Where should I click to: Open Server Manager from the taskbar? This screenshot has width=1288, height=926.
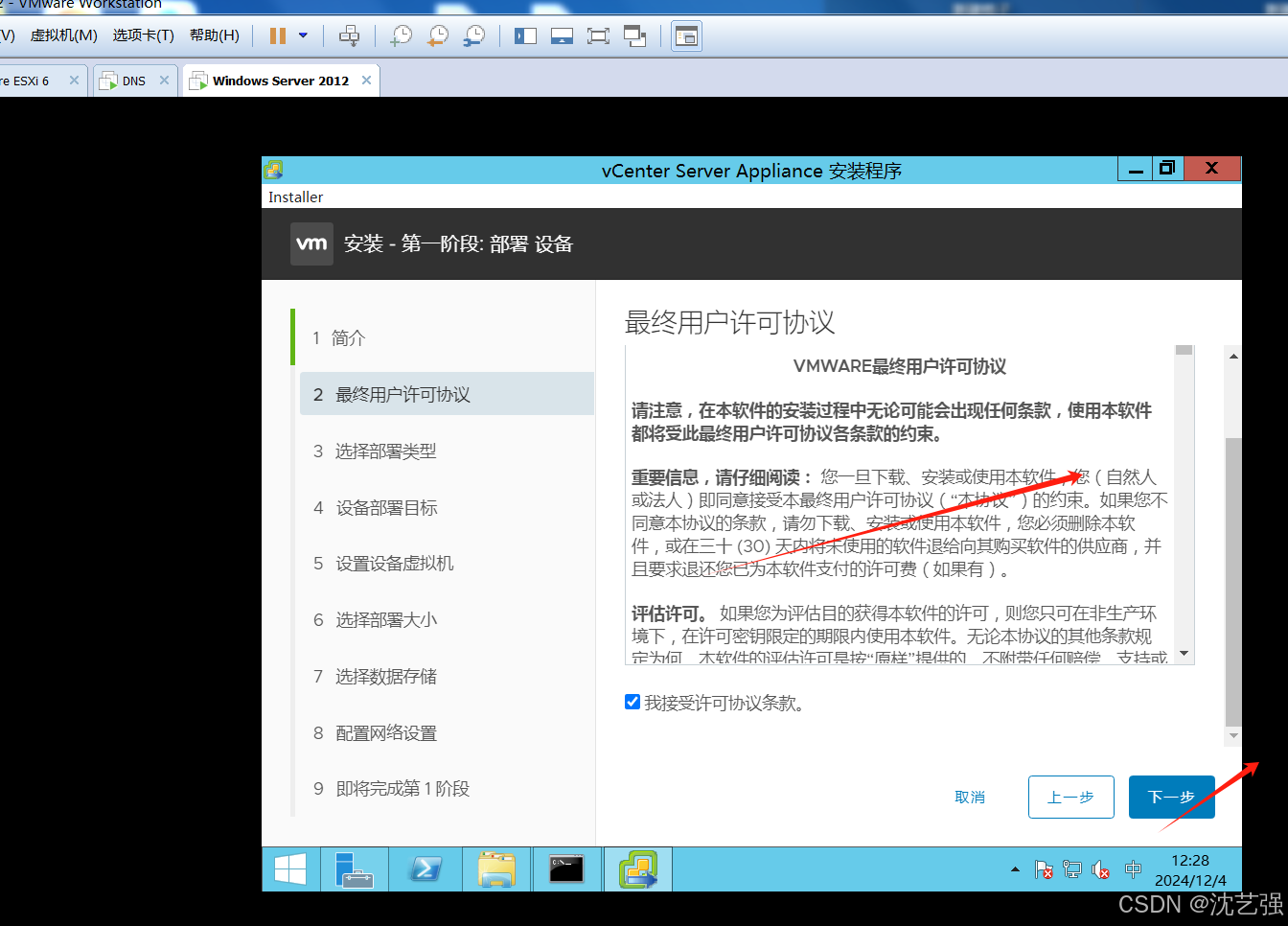coord(354,868)
